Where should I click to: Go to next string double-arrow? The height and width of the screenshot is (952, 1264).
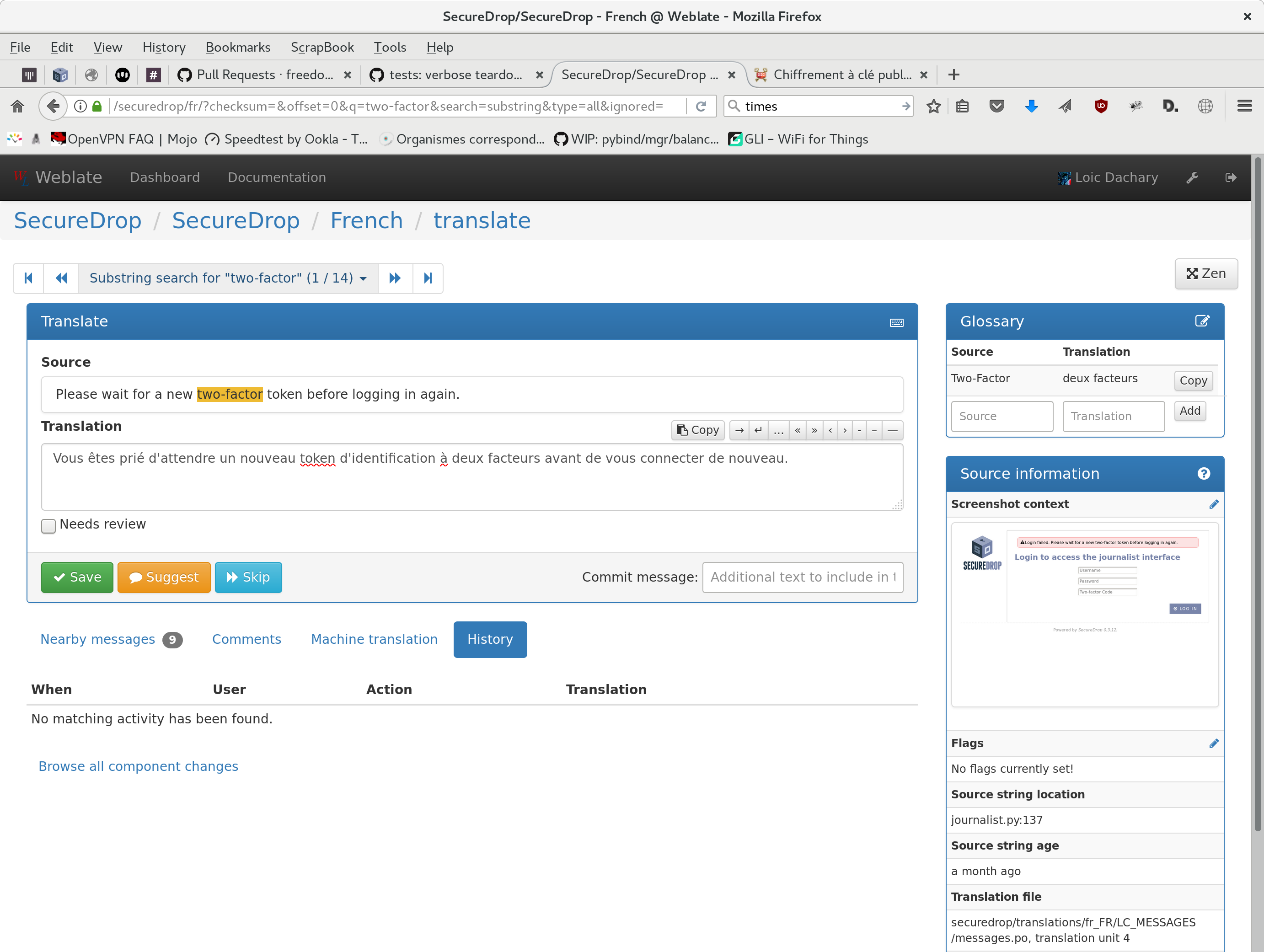click(395, 278)
